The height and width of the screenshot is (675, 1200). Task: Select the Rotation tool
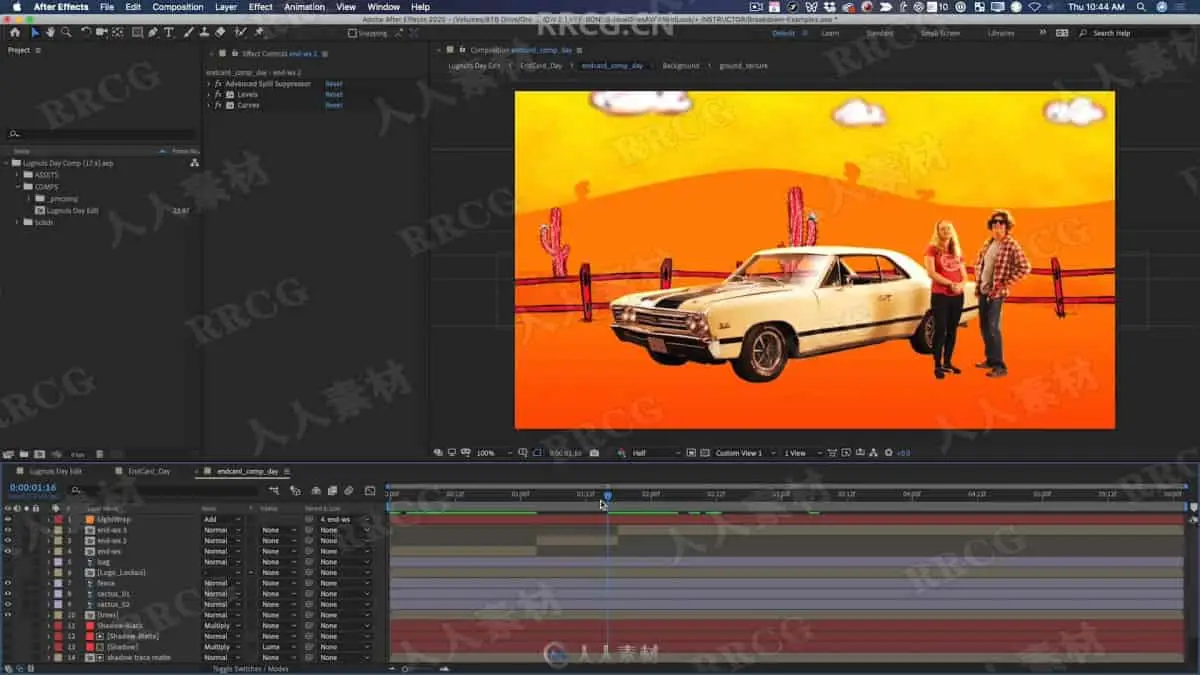(86, 32)
